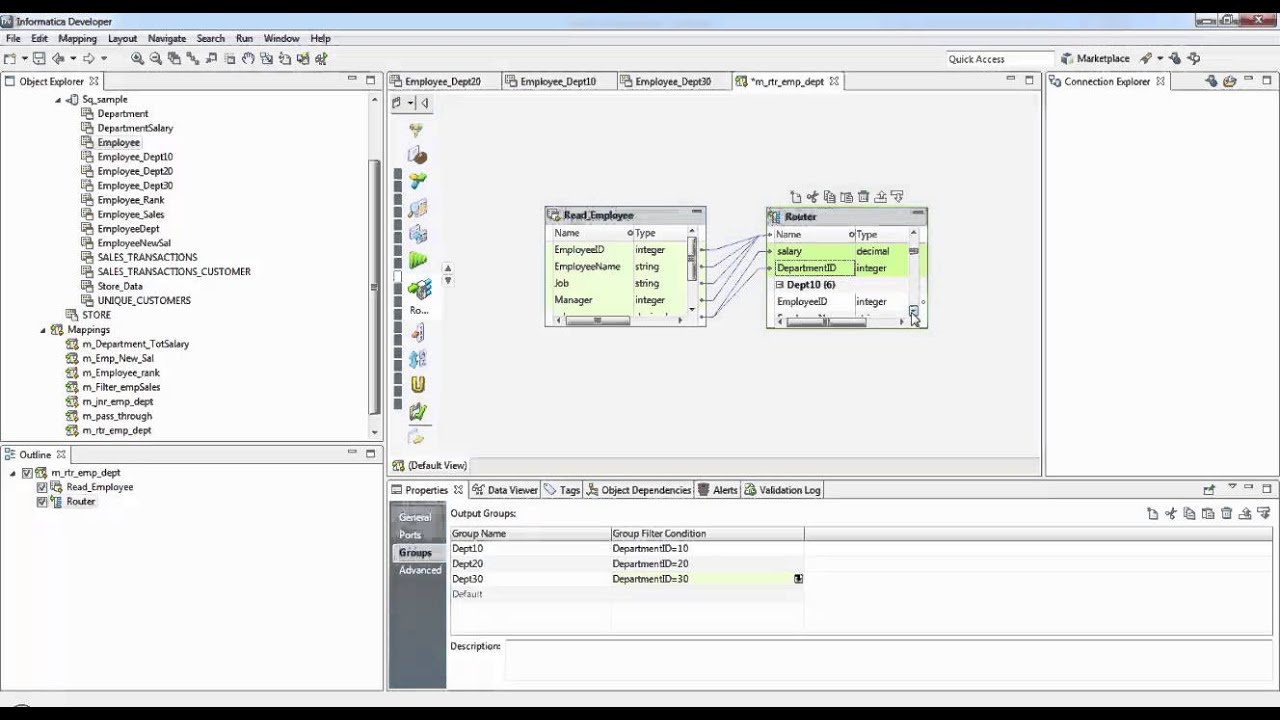Switch to the Data Viewer tab
The height and width of the screenshot is (720, 1280).
point(505,490)
